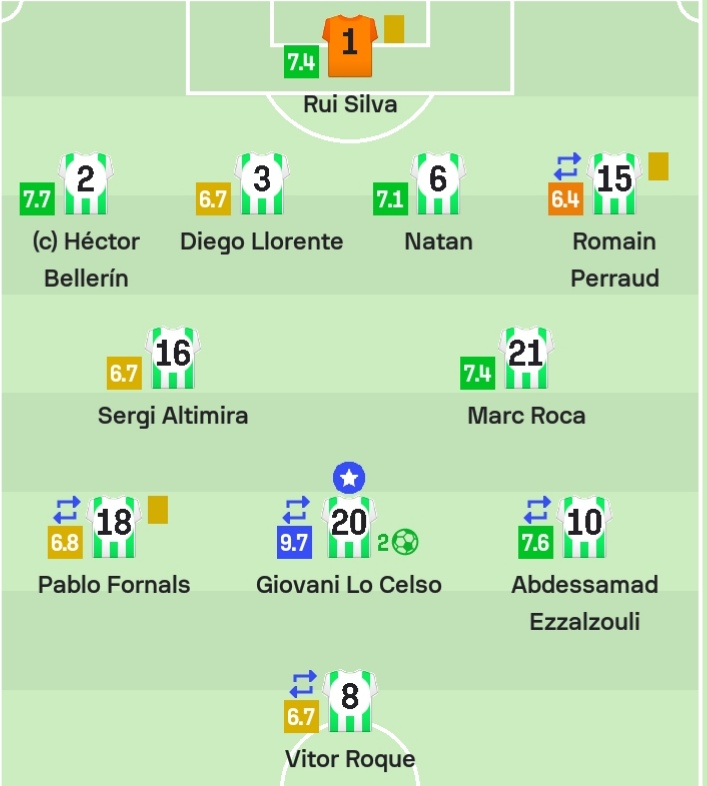Click Vitor Roque's substitution arrows icon
Viewport: 707px width, 786px height.
303,684
